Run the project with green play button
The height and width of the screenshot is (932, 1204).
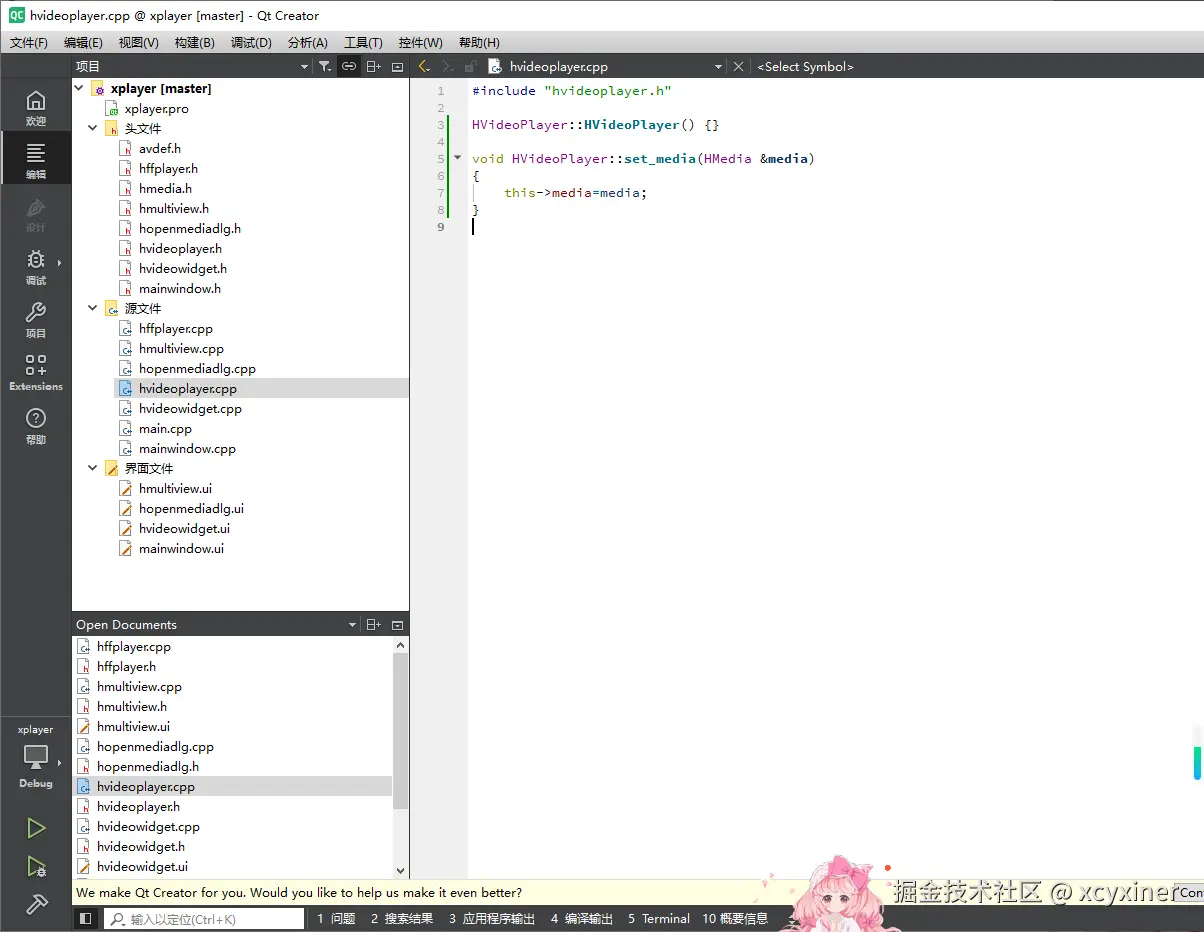tap(36, 828)
